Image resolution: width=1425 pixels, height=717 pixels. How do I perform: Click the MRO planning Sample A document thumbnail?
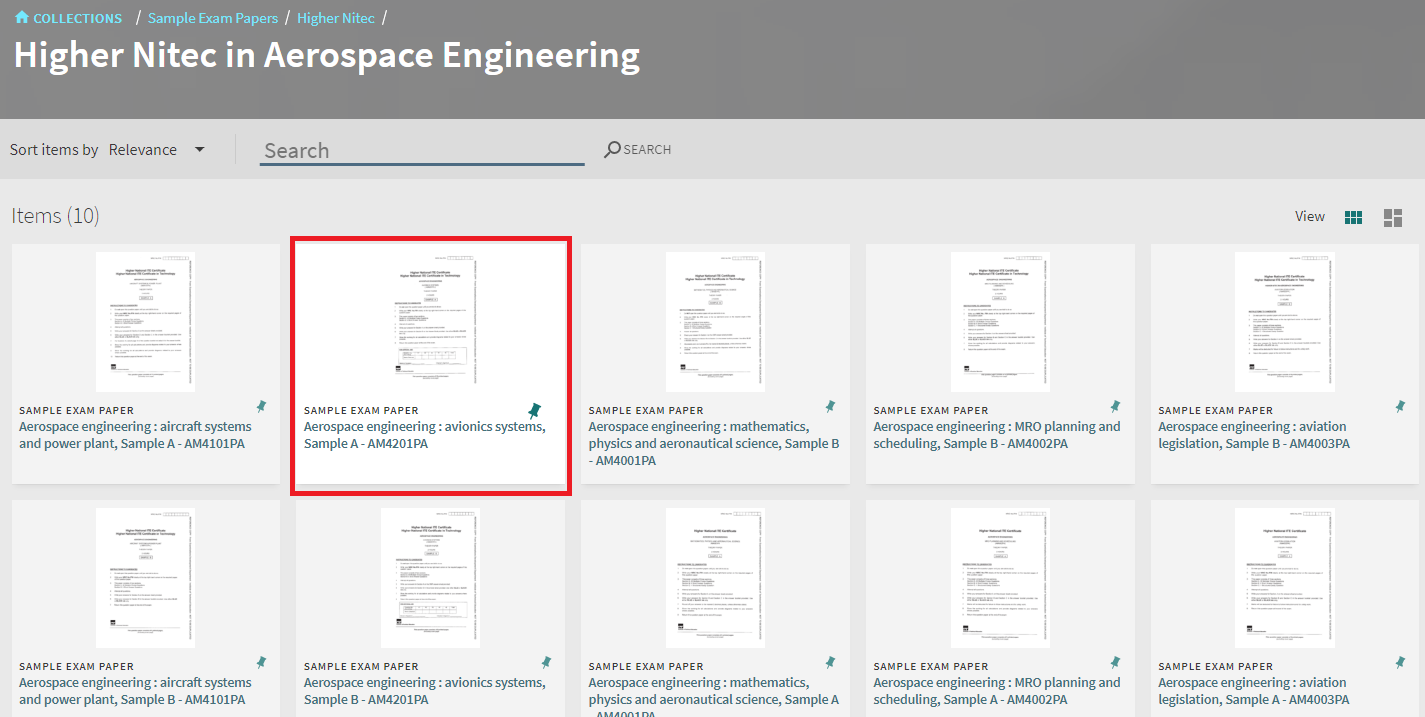coord(1000,577)
